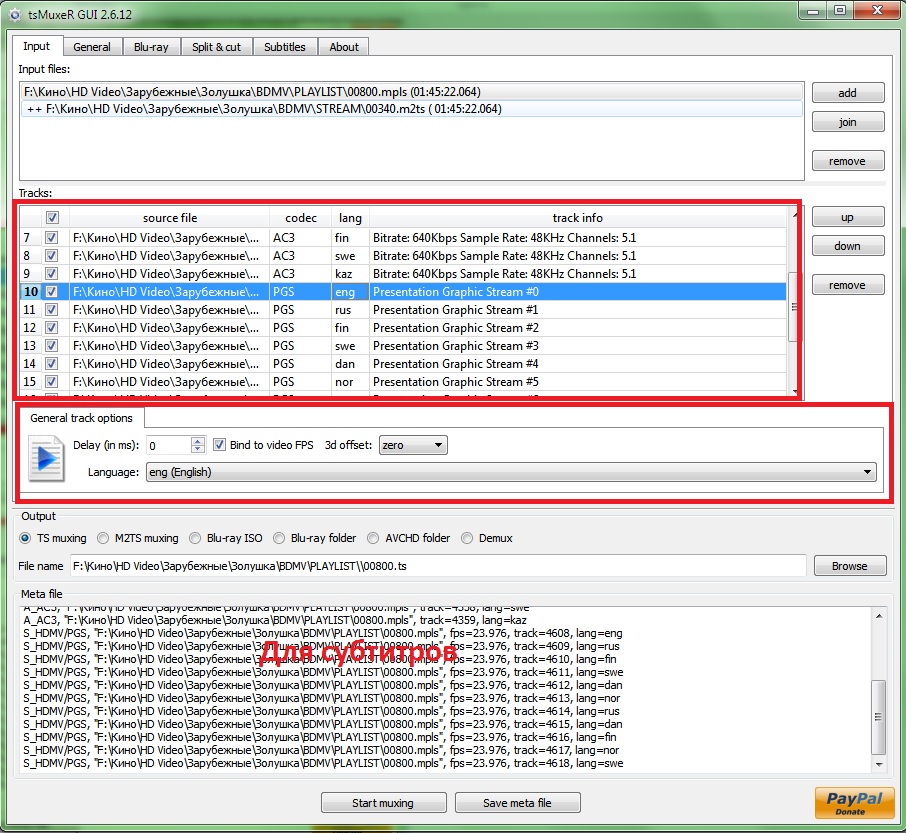This screenshot has width=906, height=833.
Task: Click Save meta file button
Action: pos(517,803)
